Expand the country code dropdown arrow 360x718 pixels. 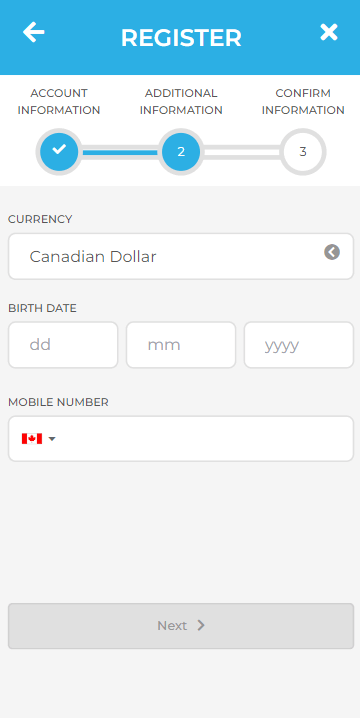tap(52, 439)
